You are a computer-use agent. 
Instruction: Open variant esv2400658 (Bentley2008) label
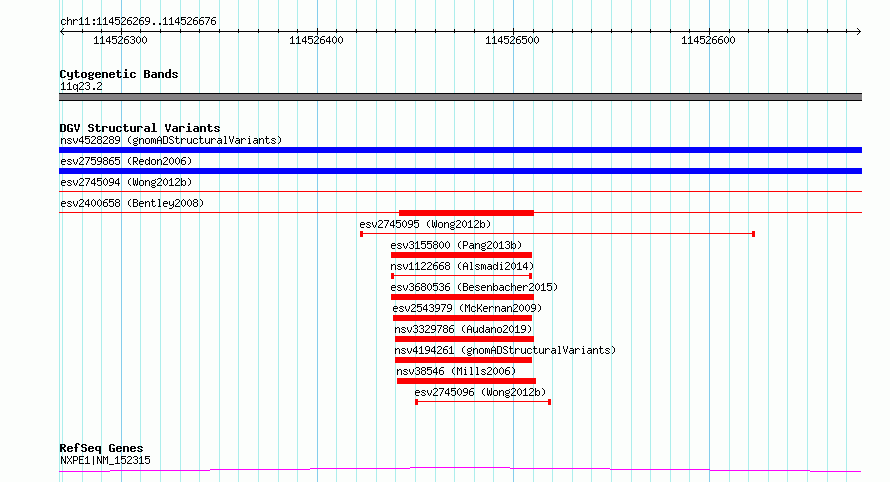[132, 203]
